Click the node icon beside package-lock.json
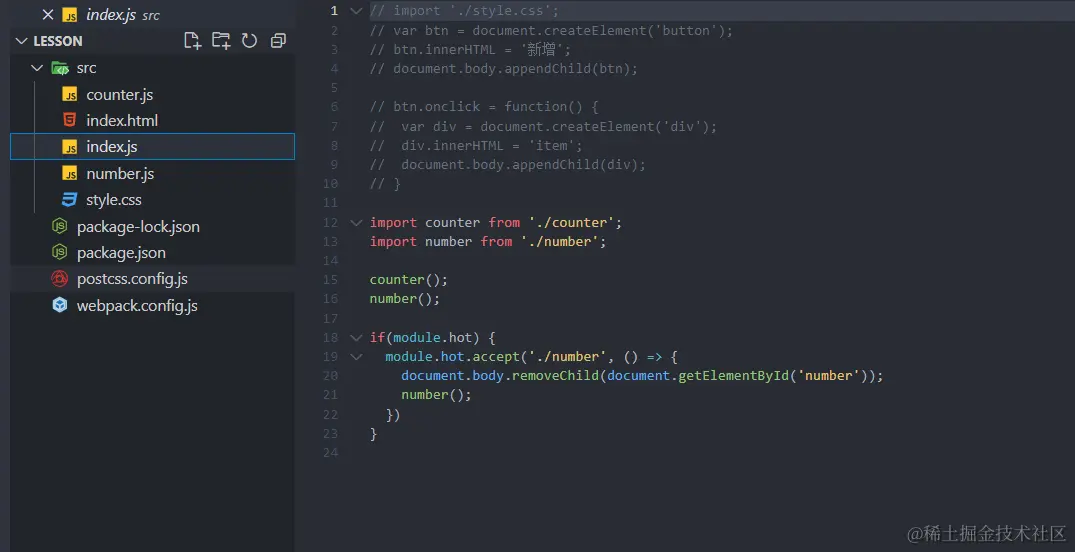1075x552 pixels. click(60, 226)
